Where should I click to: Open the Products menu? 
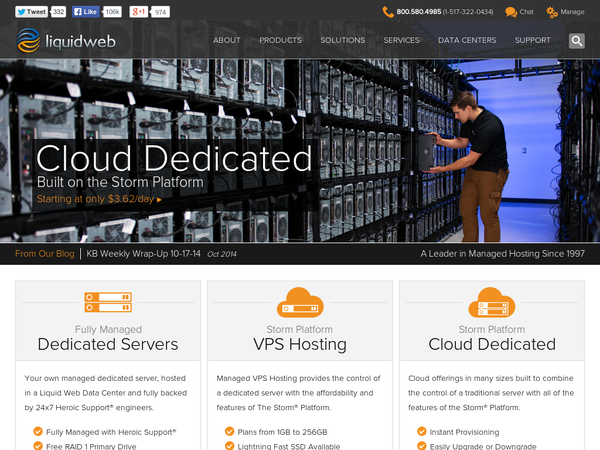280,40
